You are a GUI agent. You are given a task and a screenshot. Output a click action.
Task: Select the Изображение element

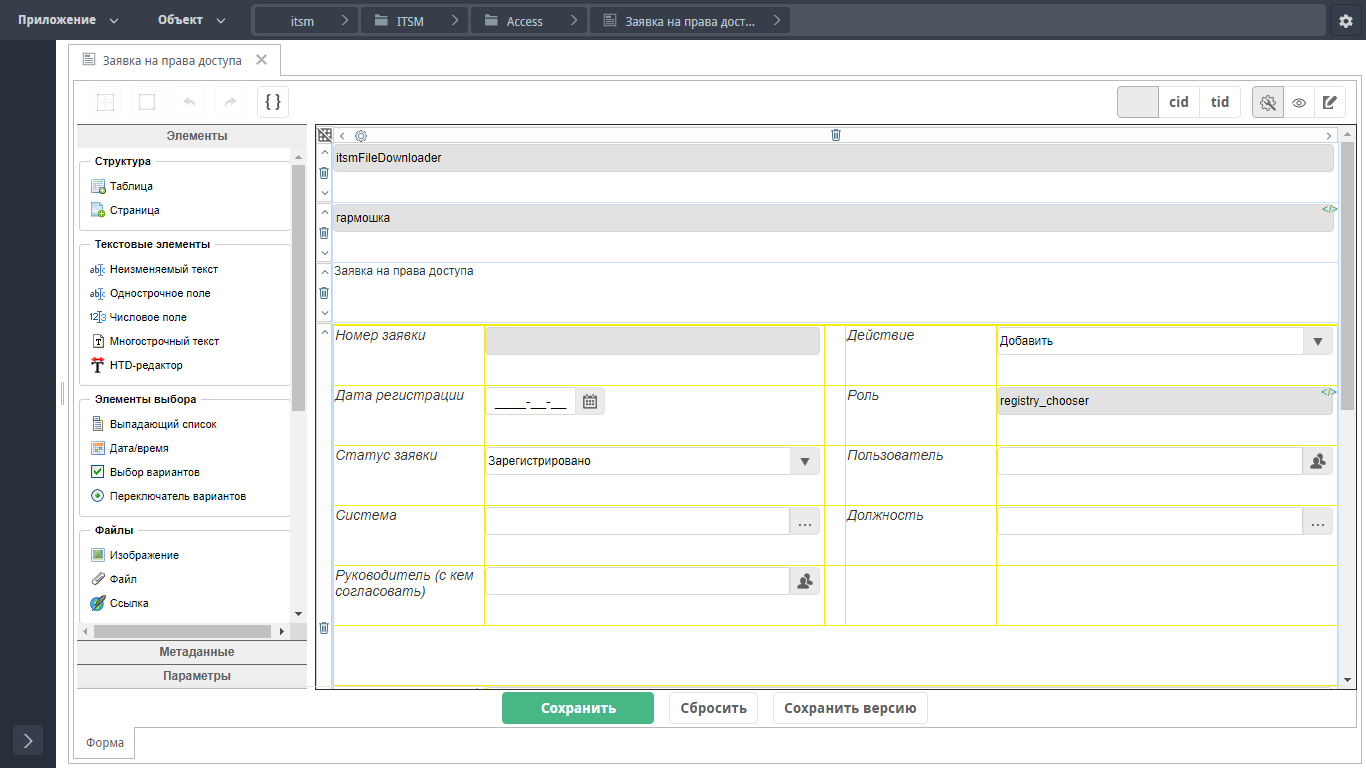pyautogui.click(x=135, y=555)
